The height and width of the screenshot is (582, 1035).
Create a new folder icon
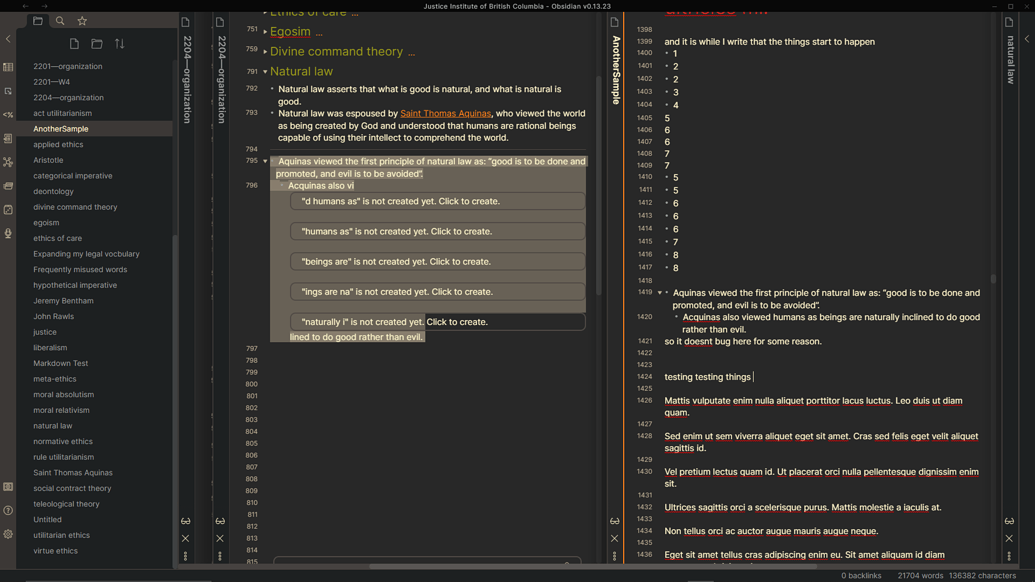point(97,43)
